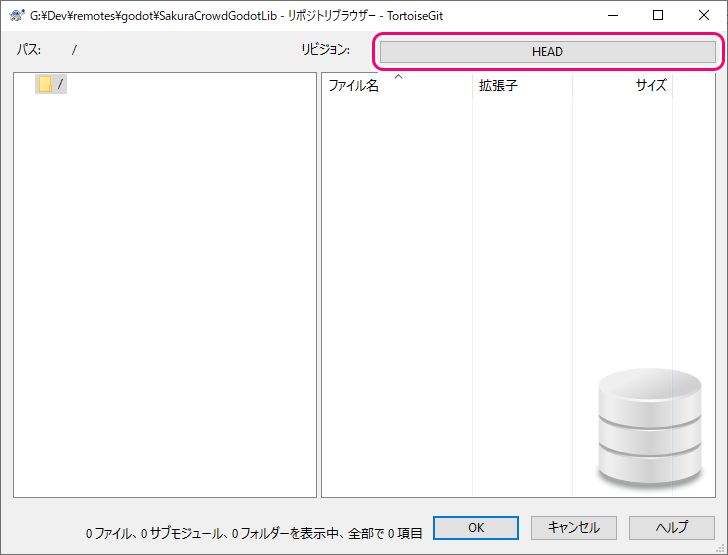Image resolution: width=728 pixels, height=555 pixels.
Task: Click the sort arrow above ファイル名
Action: 398,76
